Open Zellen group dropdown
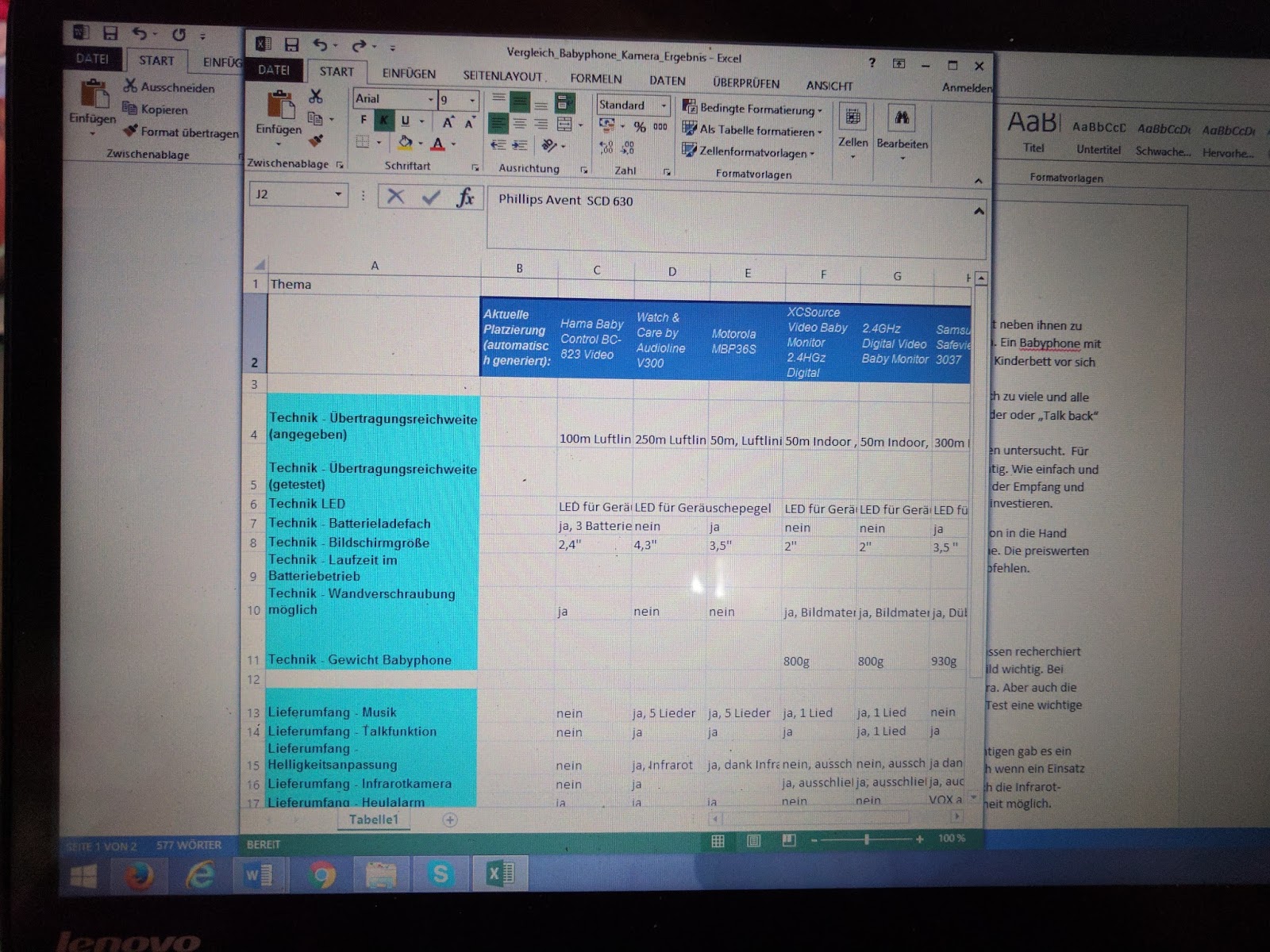 852,131
